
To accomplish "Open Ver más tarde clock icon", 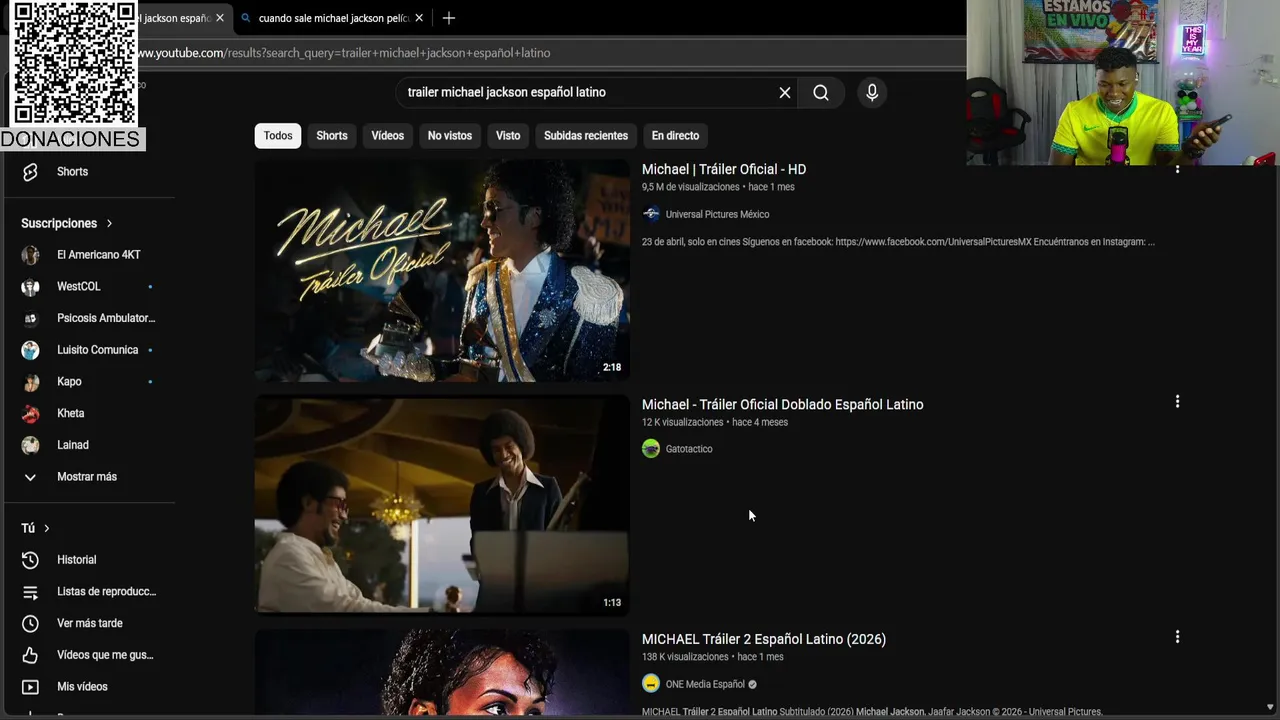I will [x=30, y=623].
